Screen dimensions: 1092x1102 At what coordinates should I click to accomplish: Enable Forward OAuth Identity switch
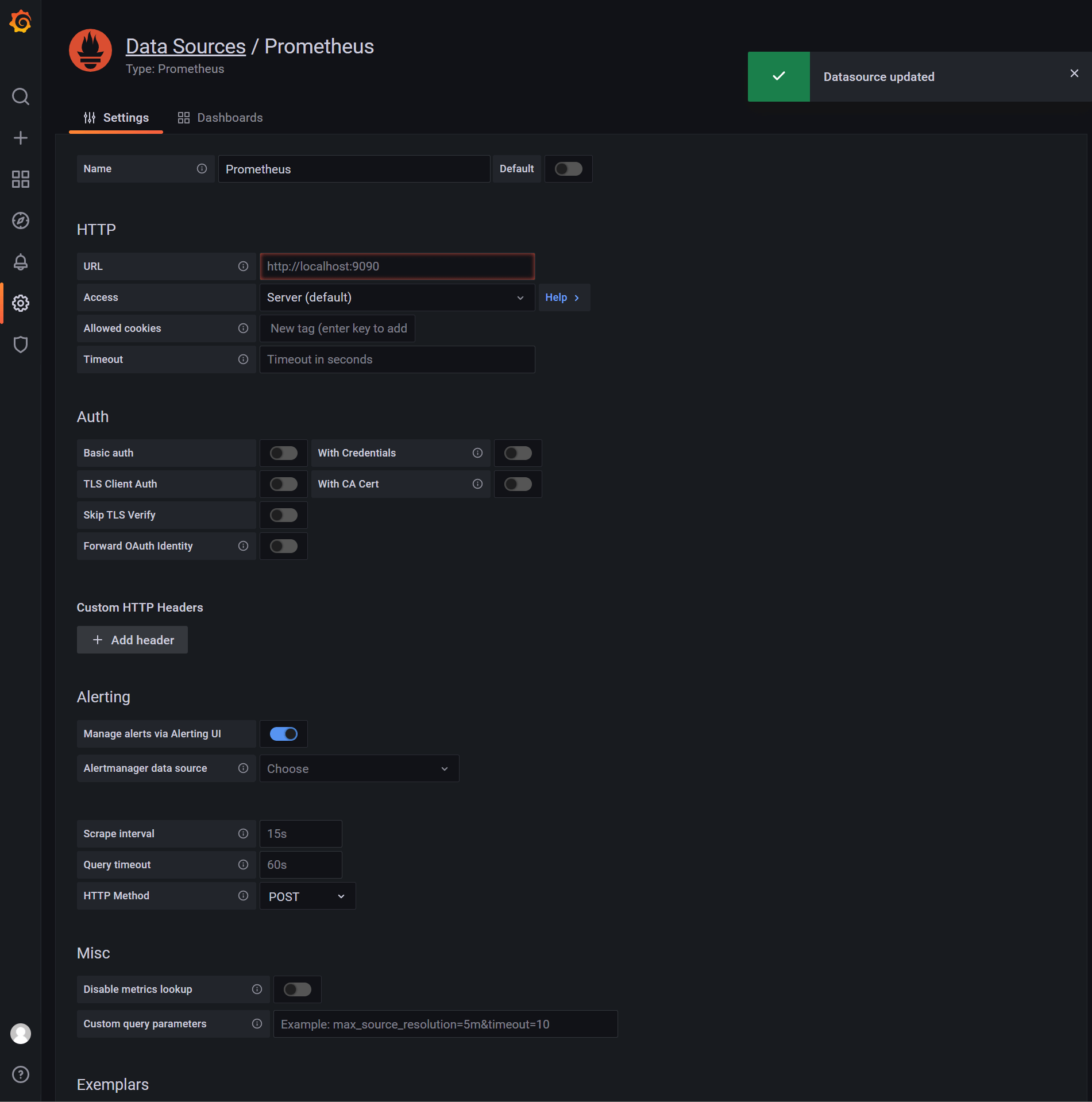point(284,546)
